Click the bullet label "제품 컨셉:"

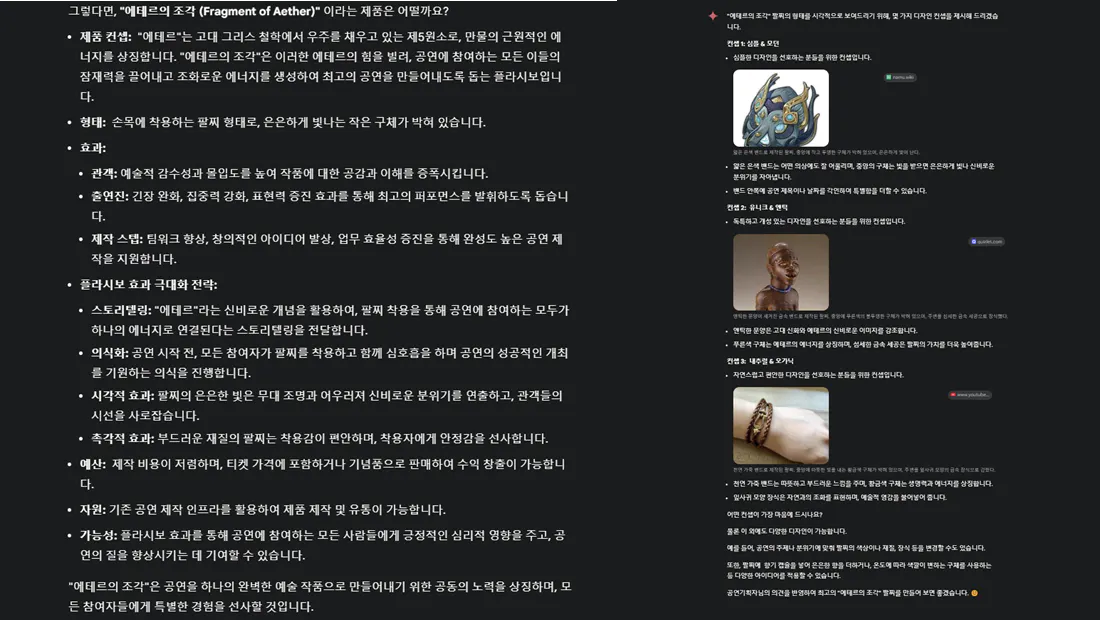[x=105, y=36]
